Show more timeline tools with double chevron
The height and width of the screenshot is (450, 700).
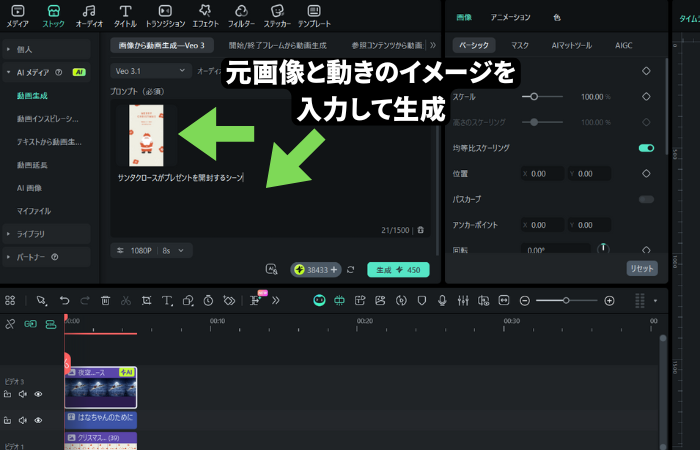coord(275,300)
